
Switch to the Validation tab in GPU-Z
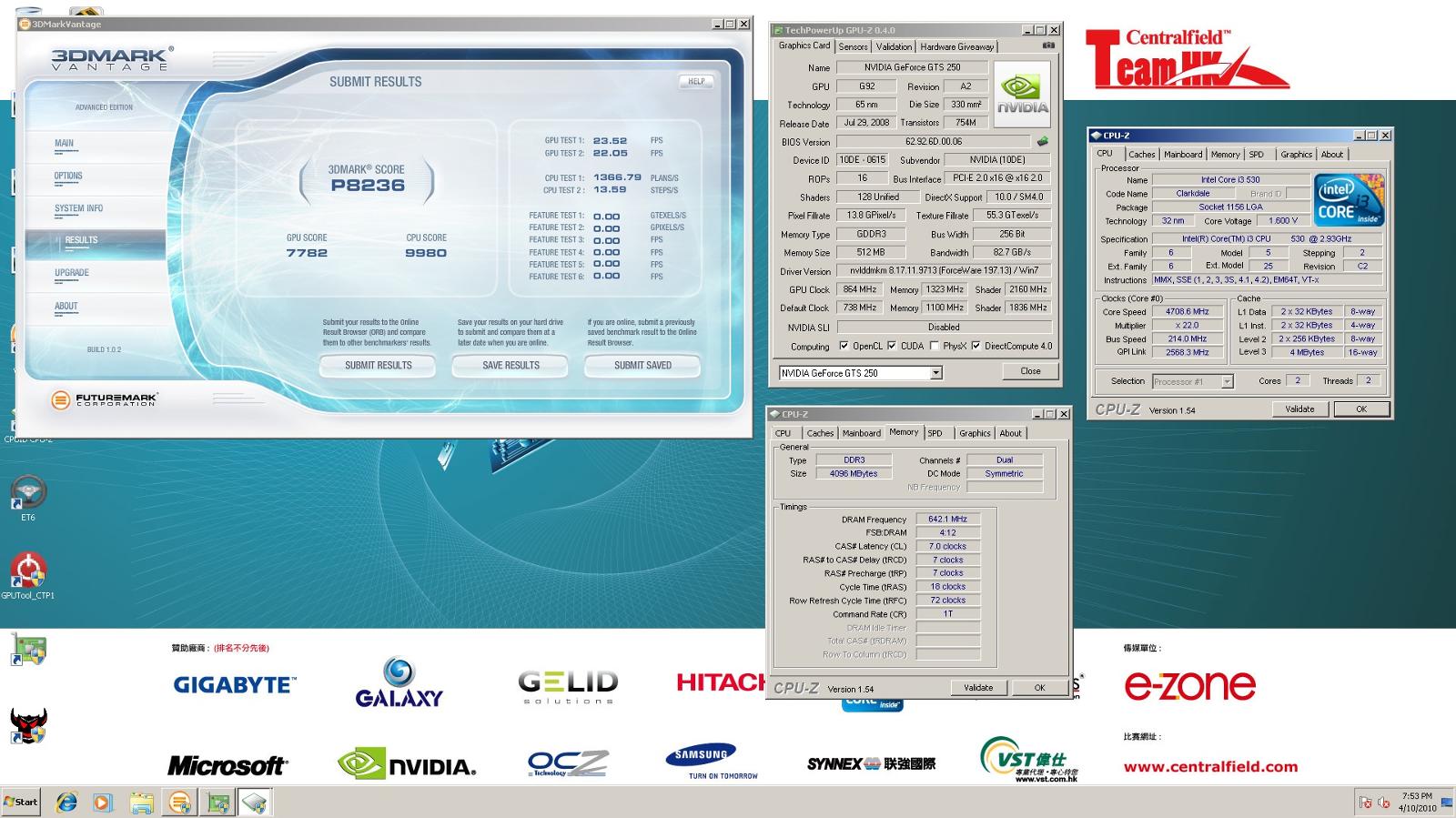click(x=894, y=46)
